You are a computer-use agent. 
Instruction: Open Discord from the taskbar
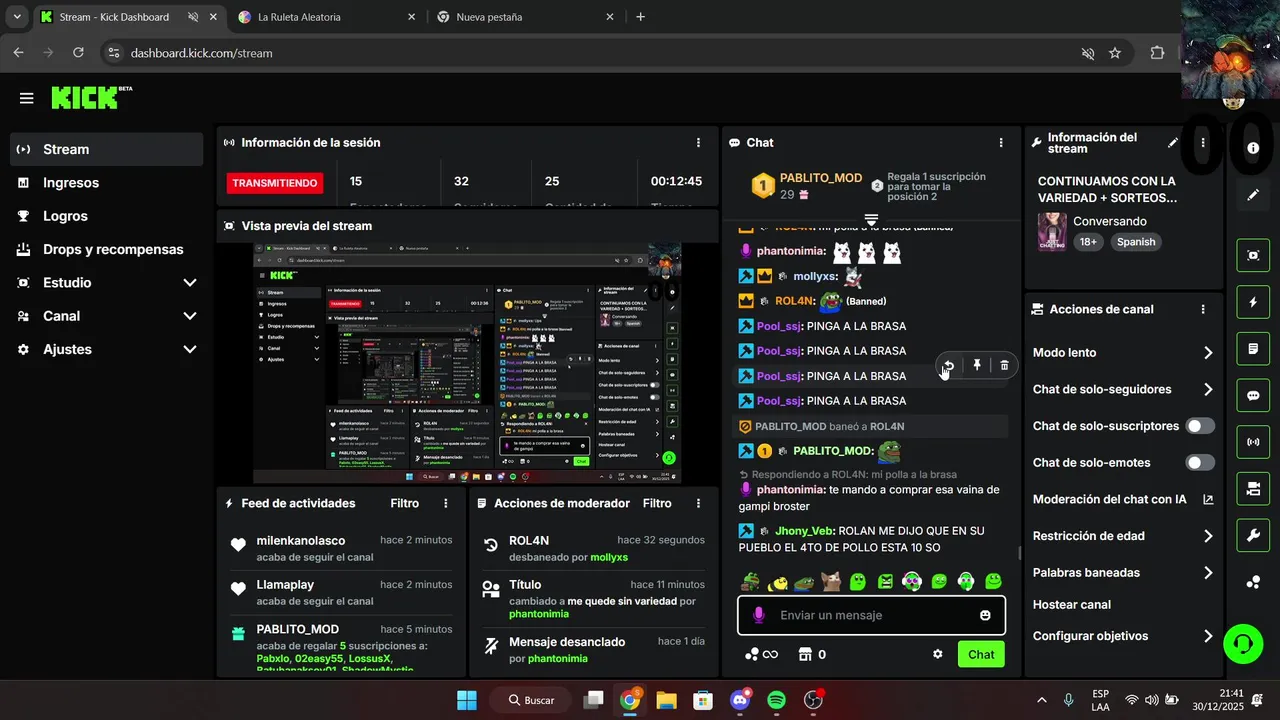(740, 700)
